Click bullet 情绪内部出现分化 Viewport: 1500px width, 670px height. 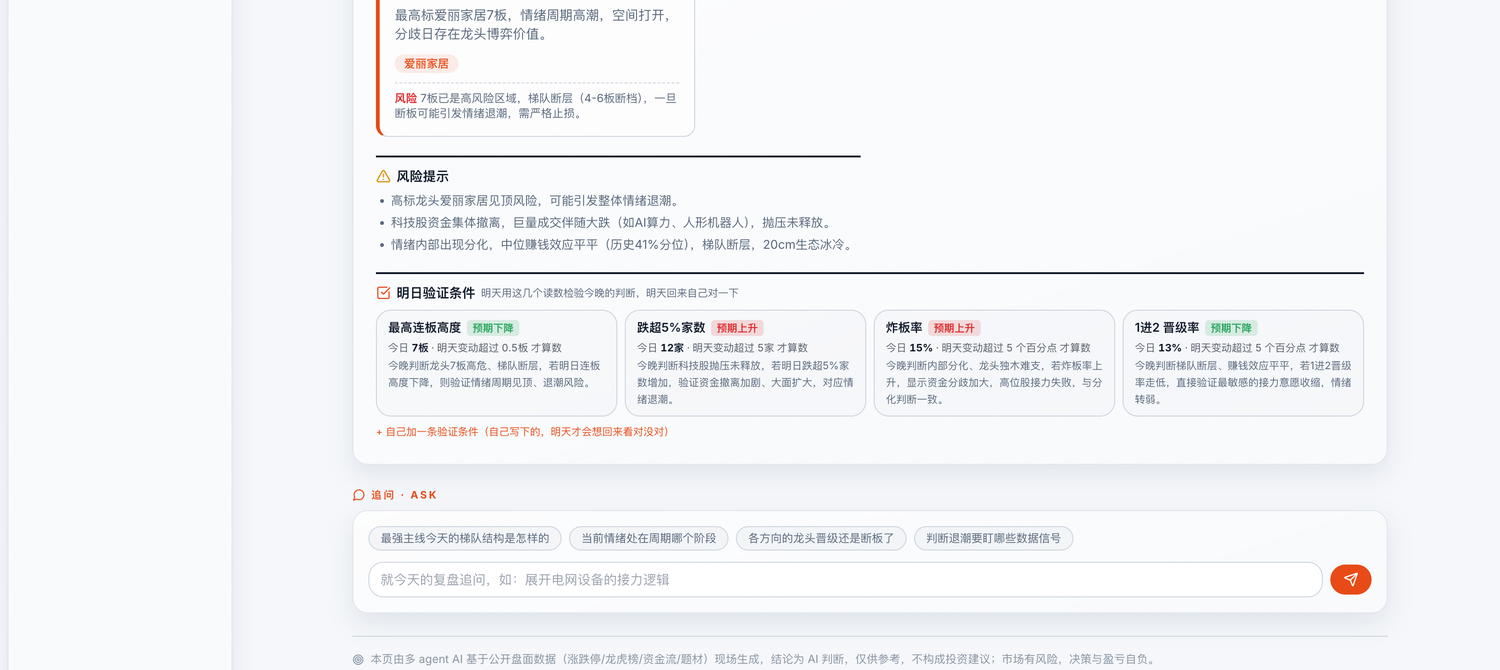pyautogui.click(x=621, y=245)
